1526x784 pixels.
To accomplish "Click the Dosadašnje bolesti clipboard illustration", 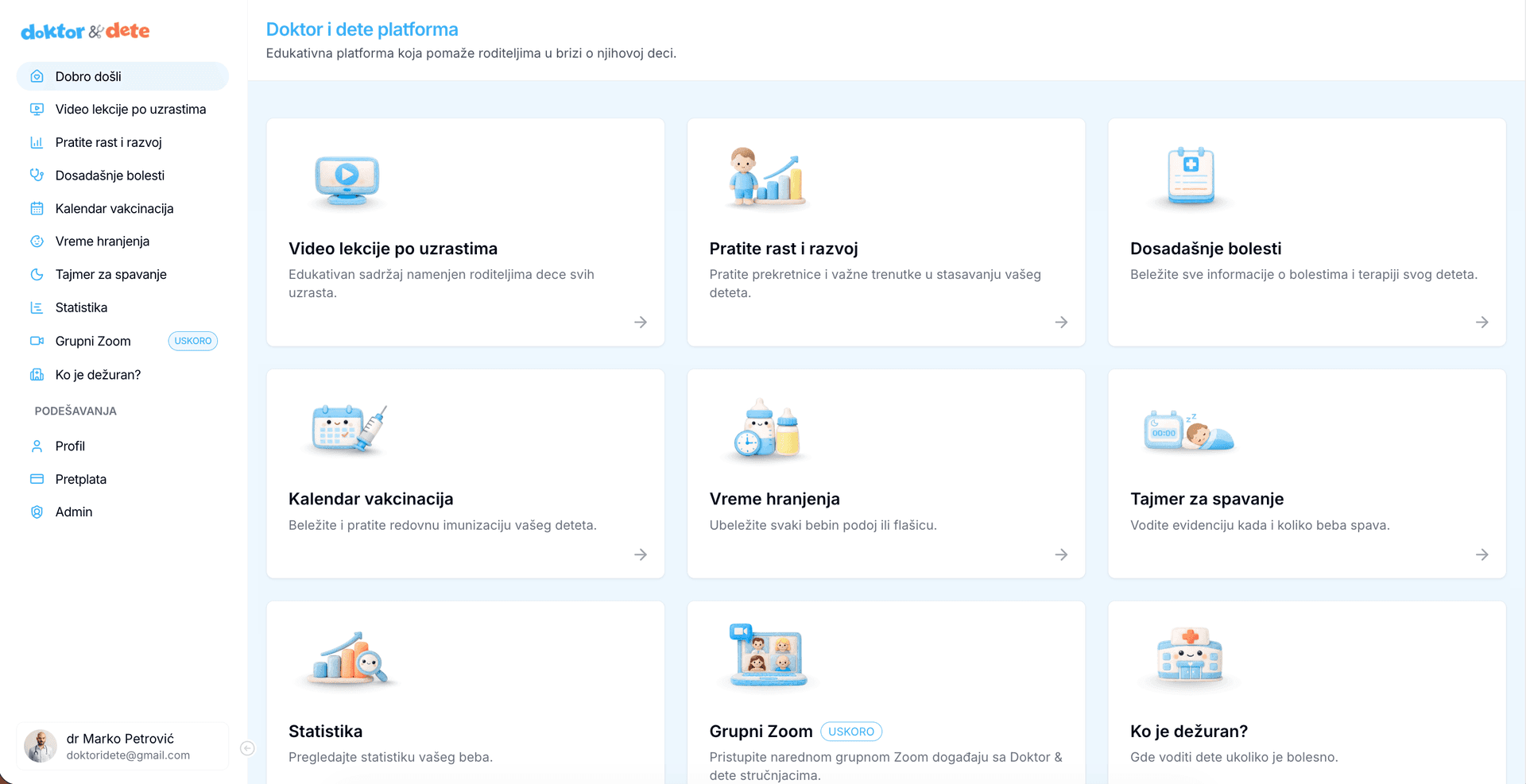I will [1190, 176].
